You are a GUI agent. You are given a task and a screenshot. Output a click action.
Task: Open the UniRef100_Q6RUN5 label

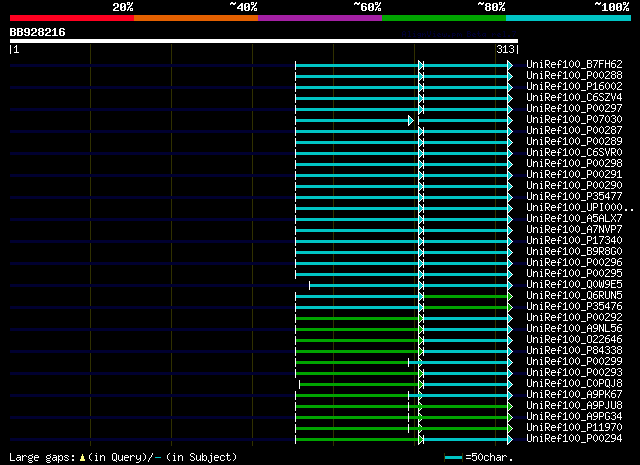pyautogui.click(x=574, y=296)
